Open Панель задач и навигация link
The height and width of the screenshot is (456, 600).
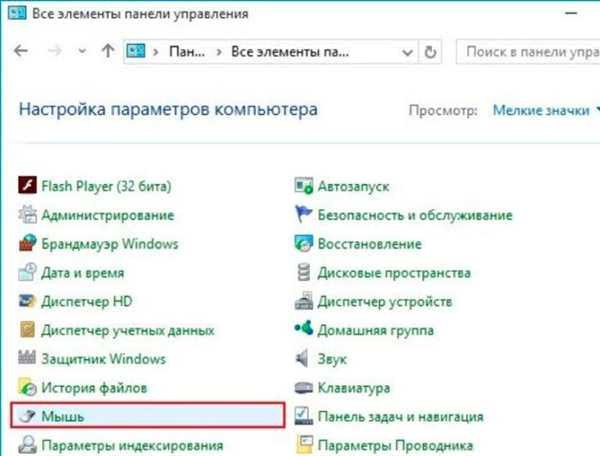(401, 416)
